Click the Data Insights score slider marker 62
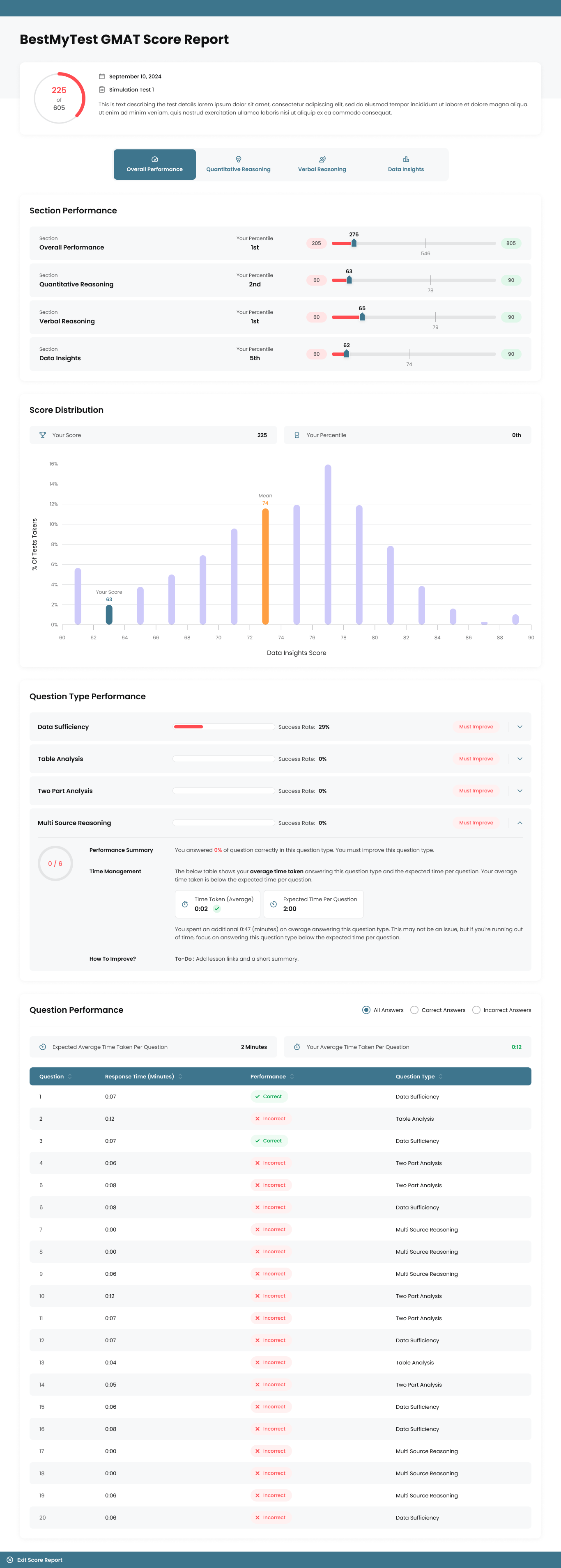 (x=347, y=354)
